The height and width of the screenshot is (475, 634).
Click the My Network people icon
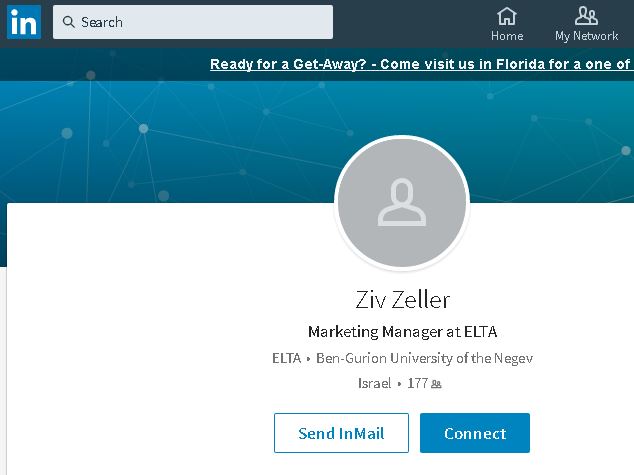point(587,16)
